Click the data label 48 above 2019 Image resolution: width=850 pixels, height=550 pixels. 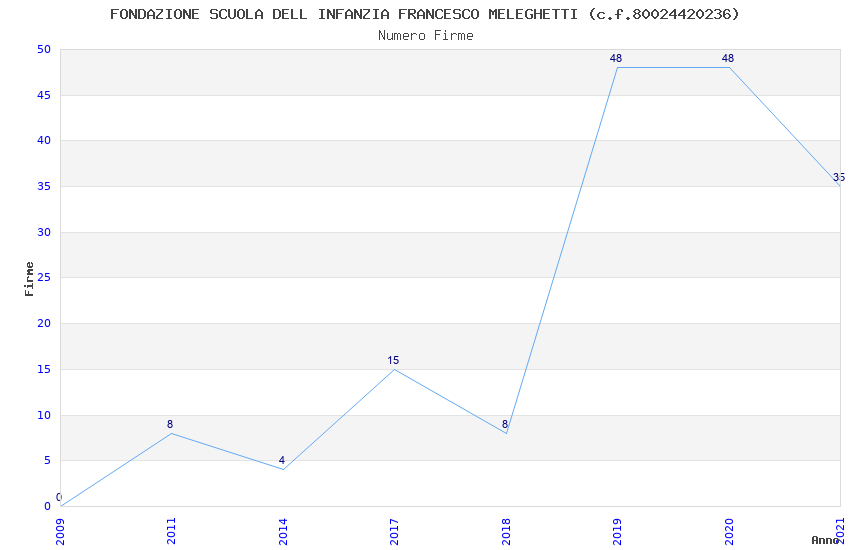(x=616, y=58)
